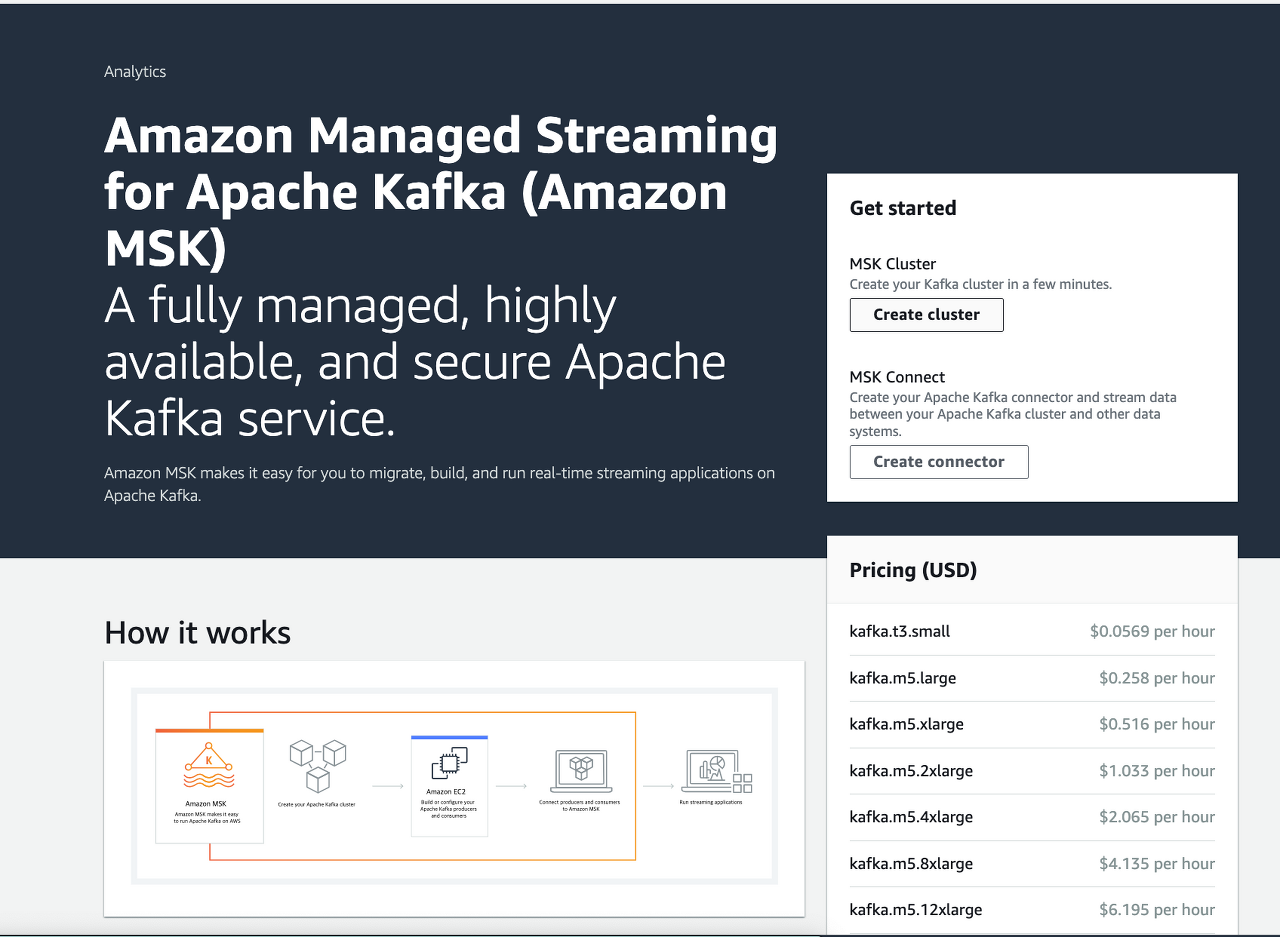The height and width of the screenshot is (937, 1280).
Task: Click the $0.516 per hour price
Action: (1157, 724)
